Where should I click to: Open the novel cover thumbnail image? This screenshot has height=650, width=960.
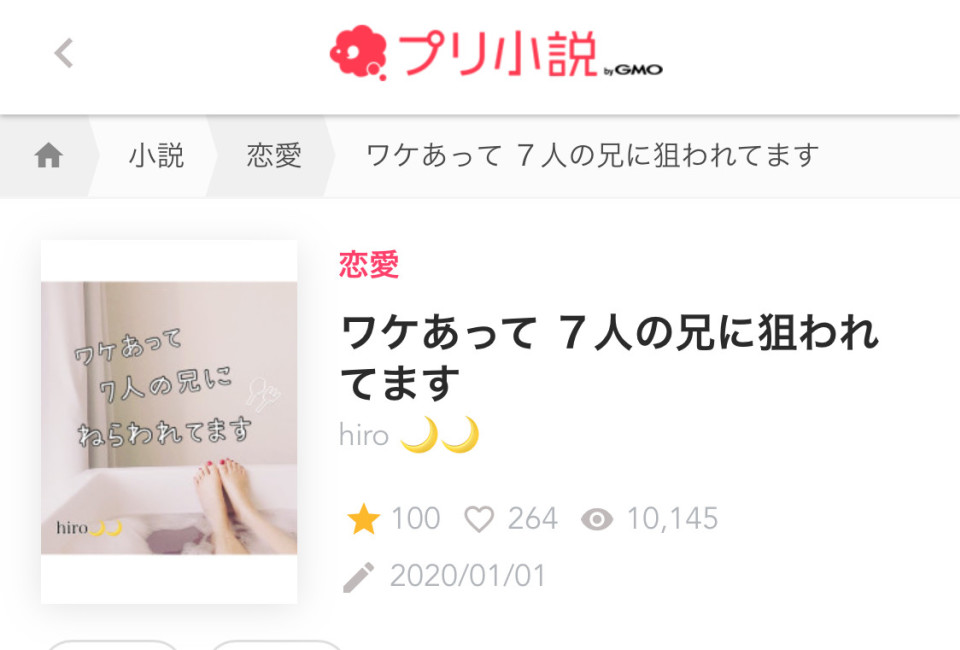coord(169,422)
